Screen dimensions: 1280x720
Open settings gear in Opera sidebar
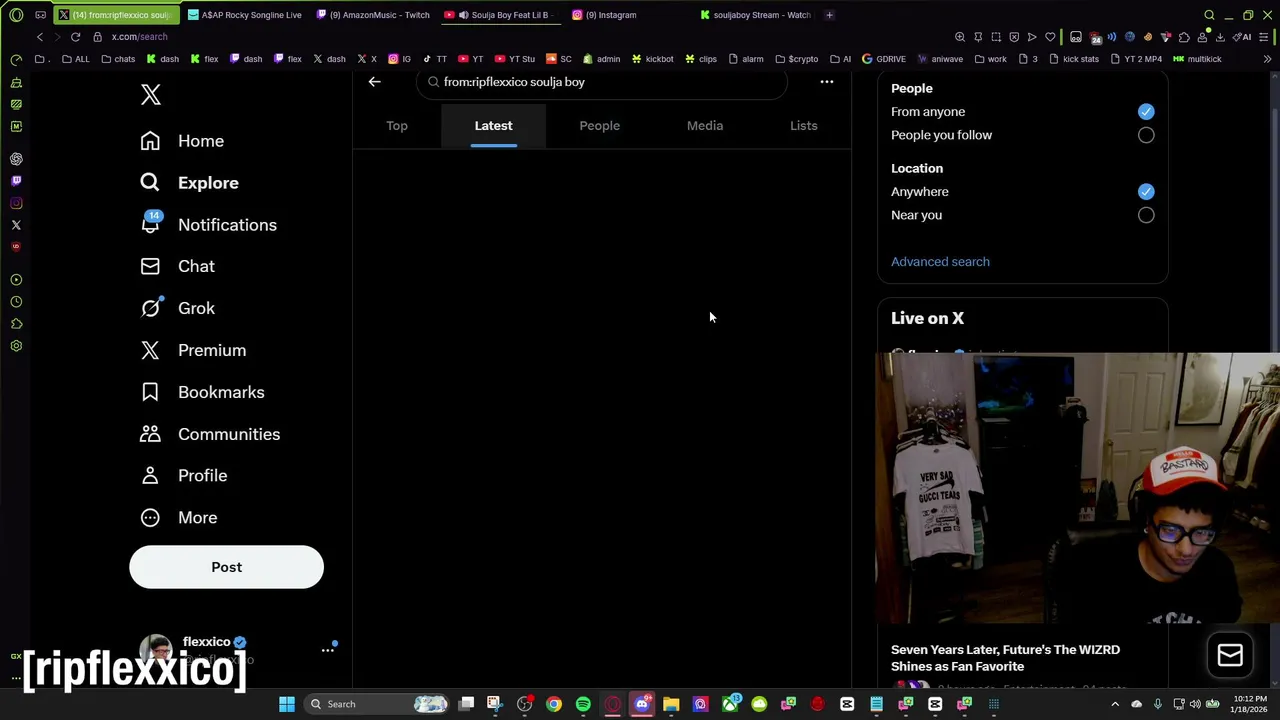pyautogui.click(x=16, y=346)
